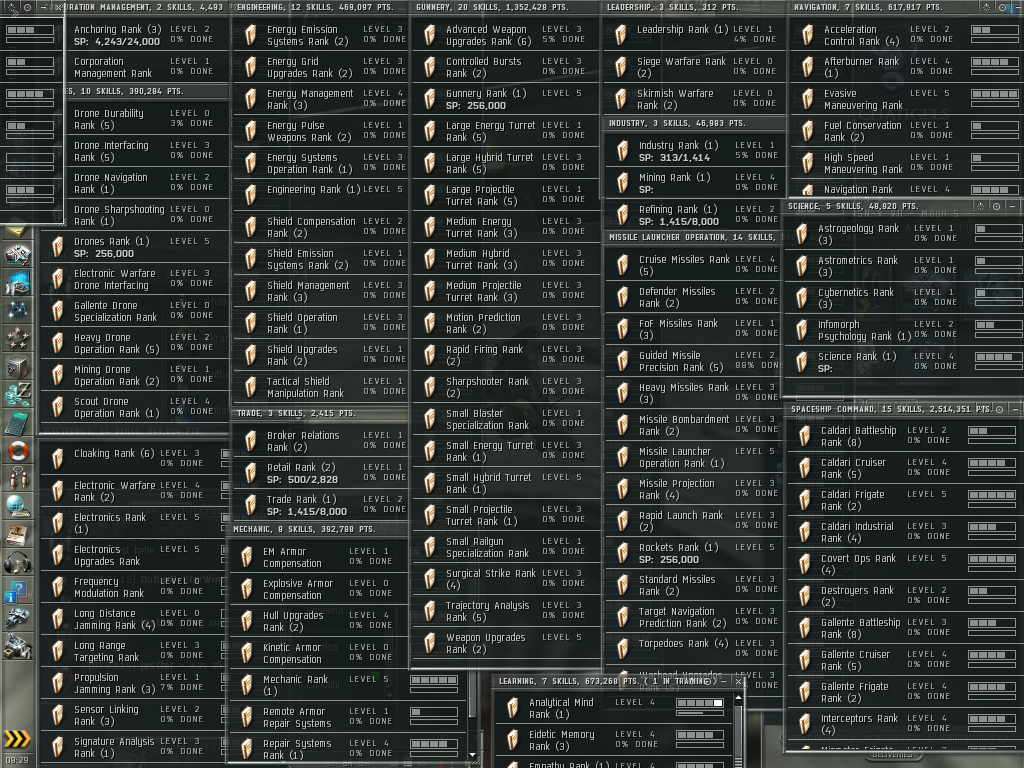Screen dimensions: 1024x768
Task: Click the skill book icon for Hull Upgrades
Action: point(246,621)
